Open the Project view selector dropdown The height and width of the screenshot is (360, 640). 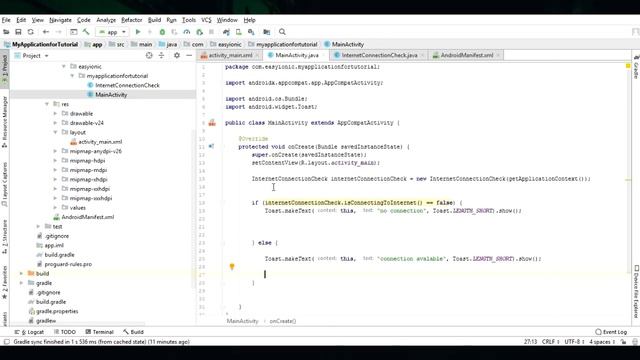(32, 56)
